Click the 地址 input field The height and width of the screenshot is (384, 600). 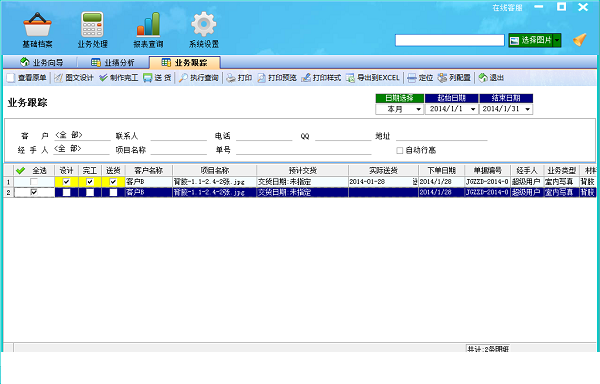click(x=442, y=136)
